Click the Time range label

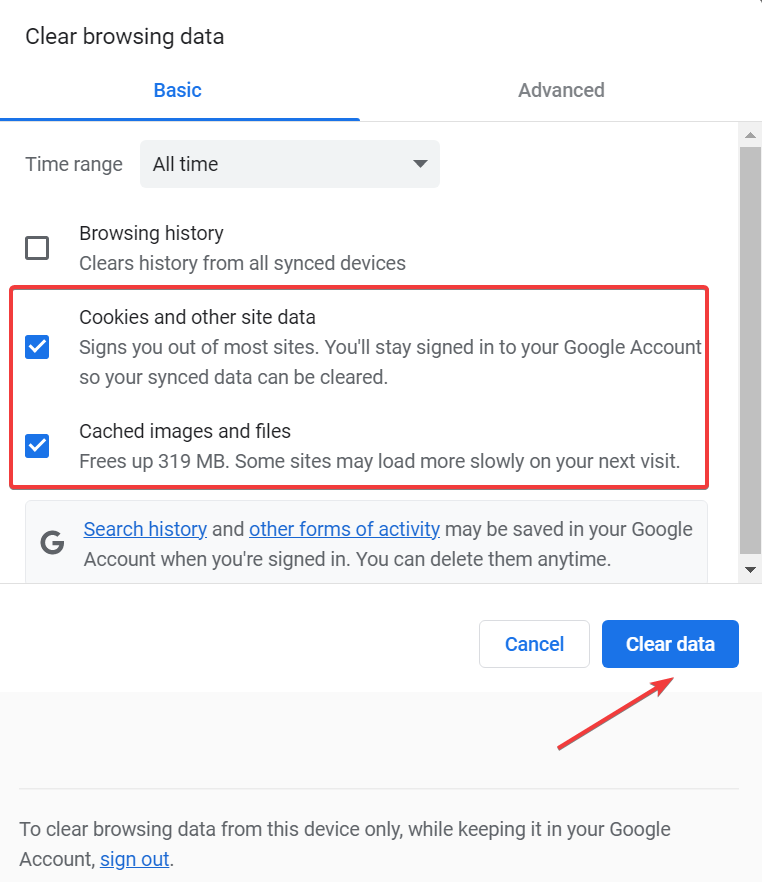[x=74, y=164]
